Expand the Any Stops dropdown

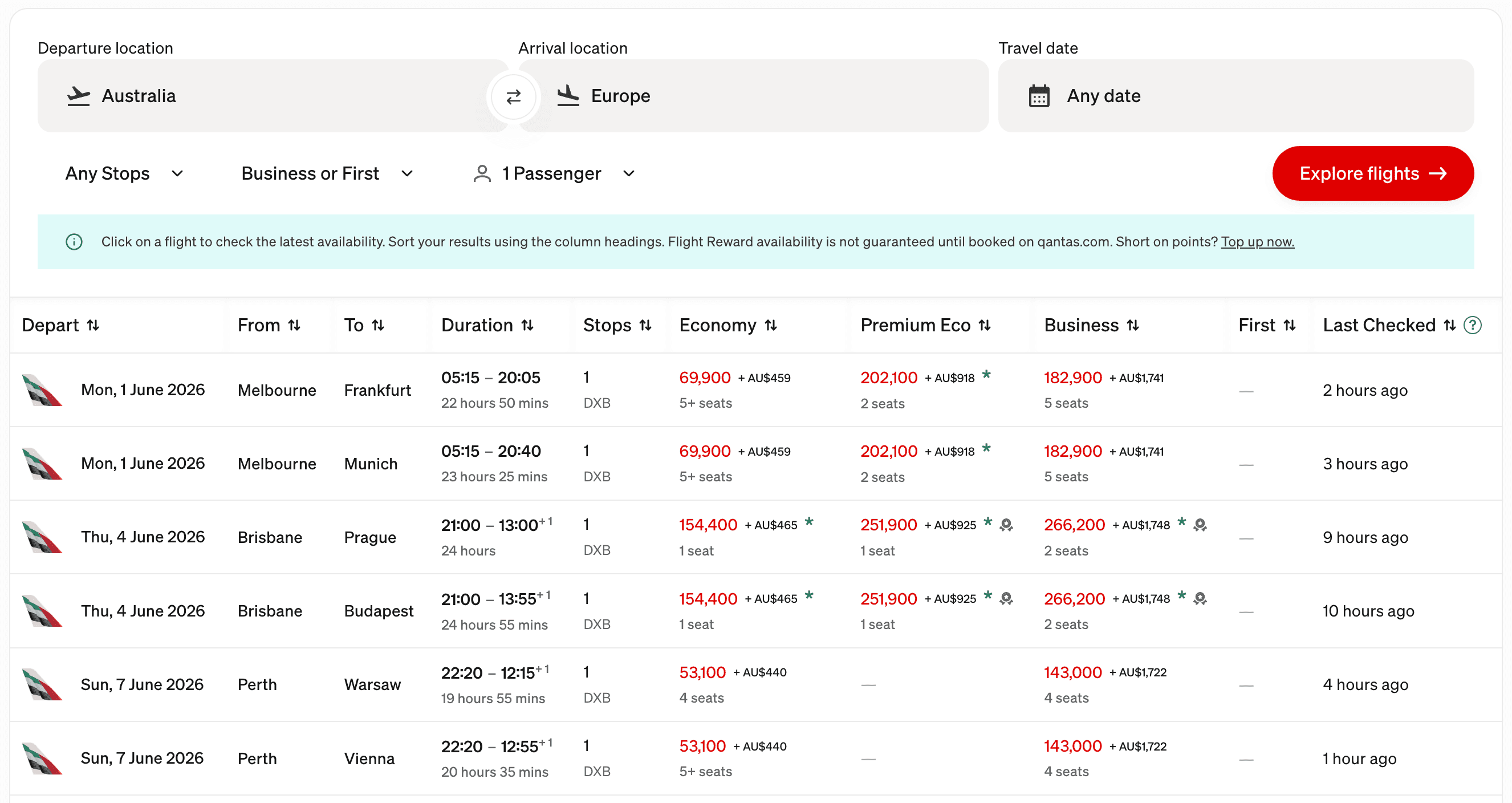[124, 174]
